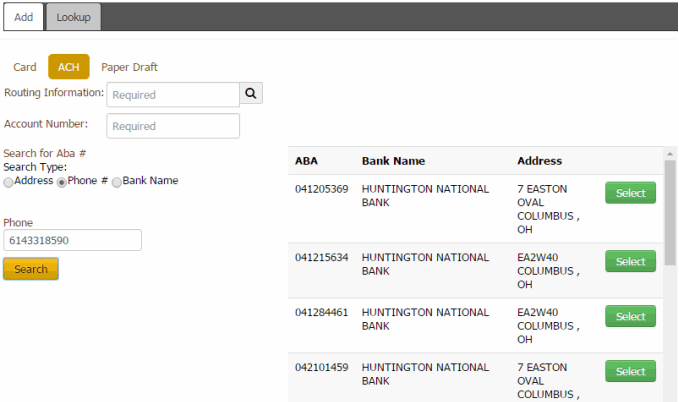Click the Routing Information input field
679x402 pixels.
point(172,95)
